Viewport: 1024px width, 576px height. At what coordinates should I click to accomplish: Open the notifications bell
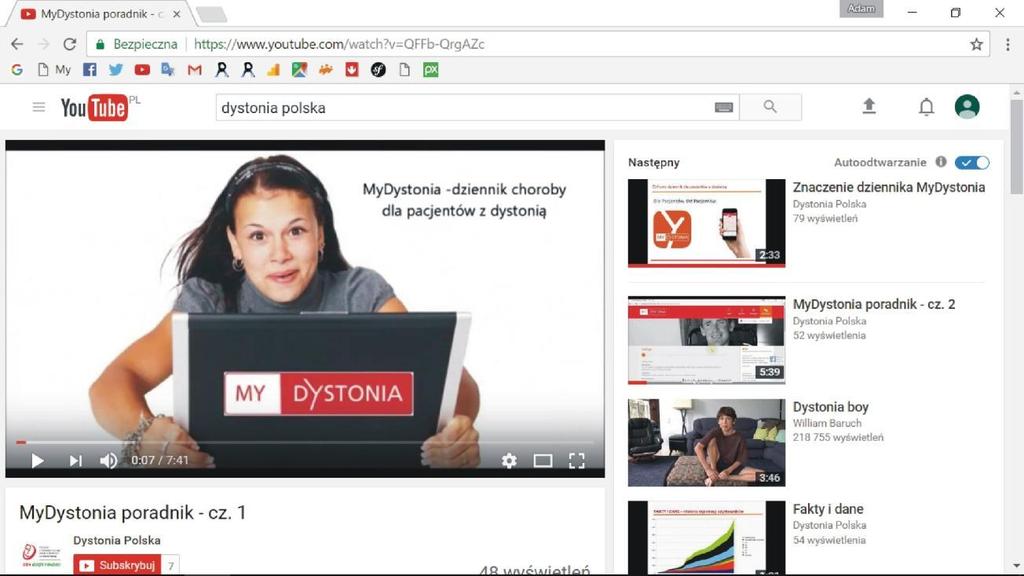tap(926, 107)
